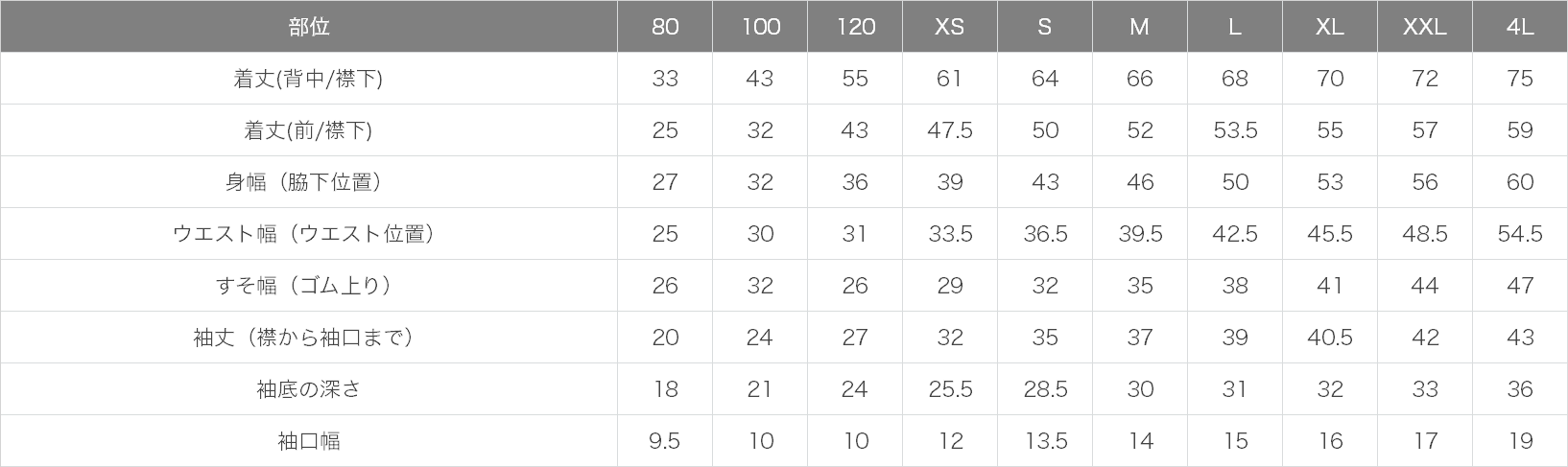The width and height of the screenshot is (1568, 467).
Task: Click the 袖底の深さ row label
Action: pos(308,389)
